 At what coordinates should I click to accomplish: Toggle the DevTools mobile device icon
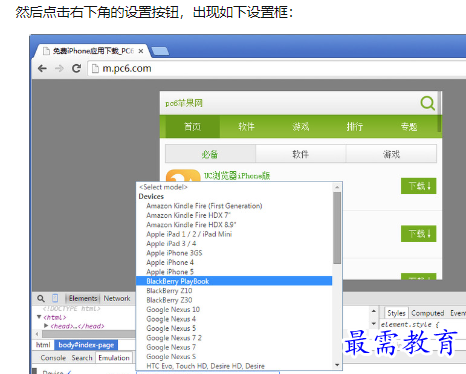pyautogui.click(x=55, y=298)
